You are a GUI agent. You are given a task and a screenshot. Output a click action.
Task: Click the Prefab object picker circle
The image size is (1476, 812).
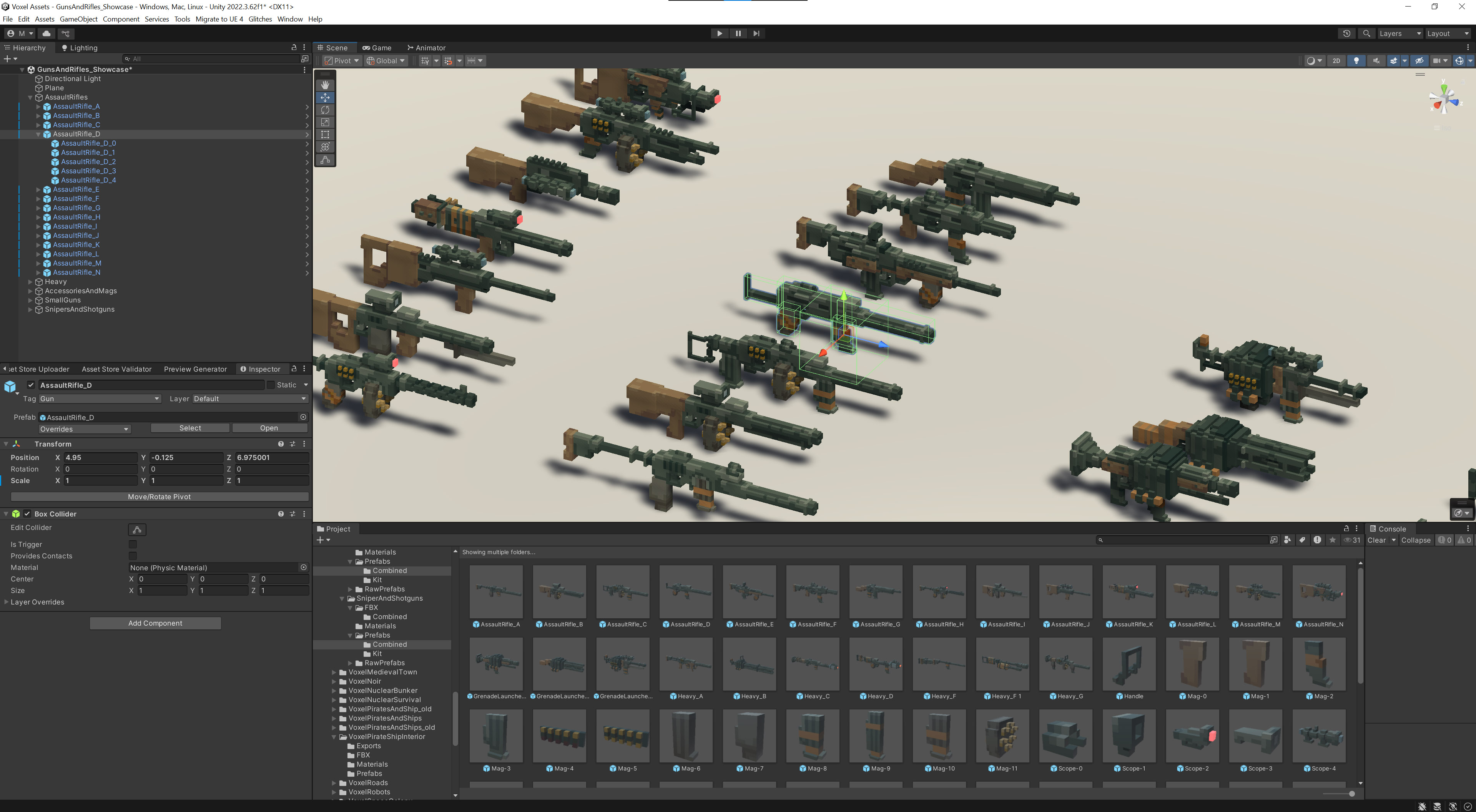coord(303,417)
